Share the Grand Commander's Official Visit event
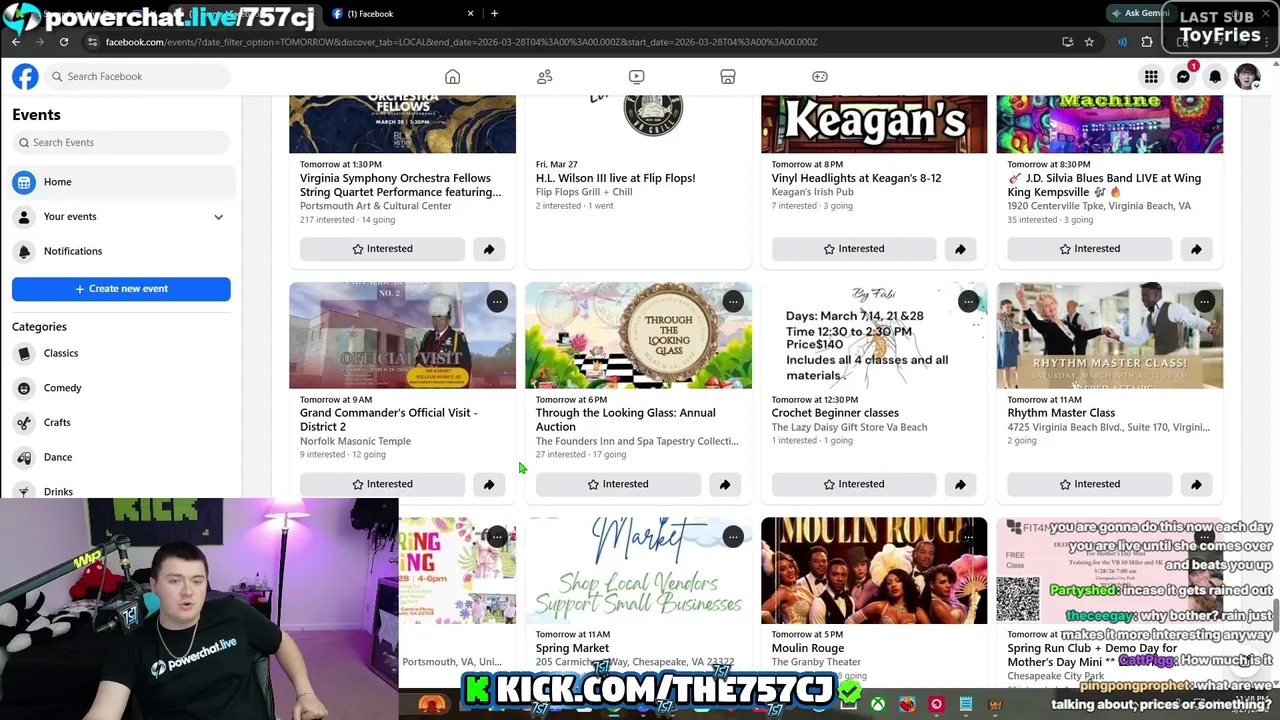Viewport: 1280px width, 720px height. coord(489,484)
